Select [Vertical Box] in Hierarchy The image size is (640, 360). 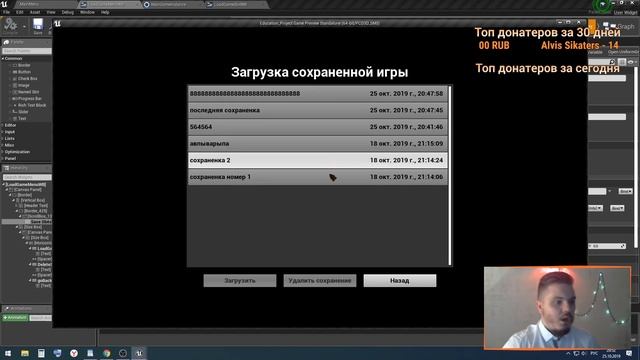(x=34, y=200)
